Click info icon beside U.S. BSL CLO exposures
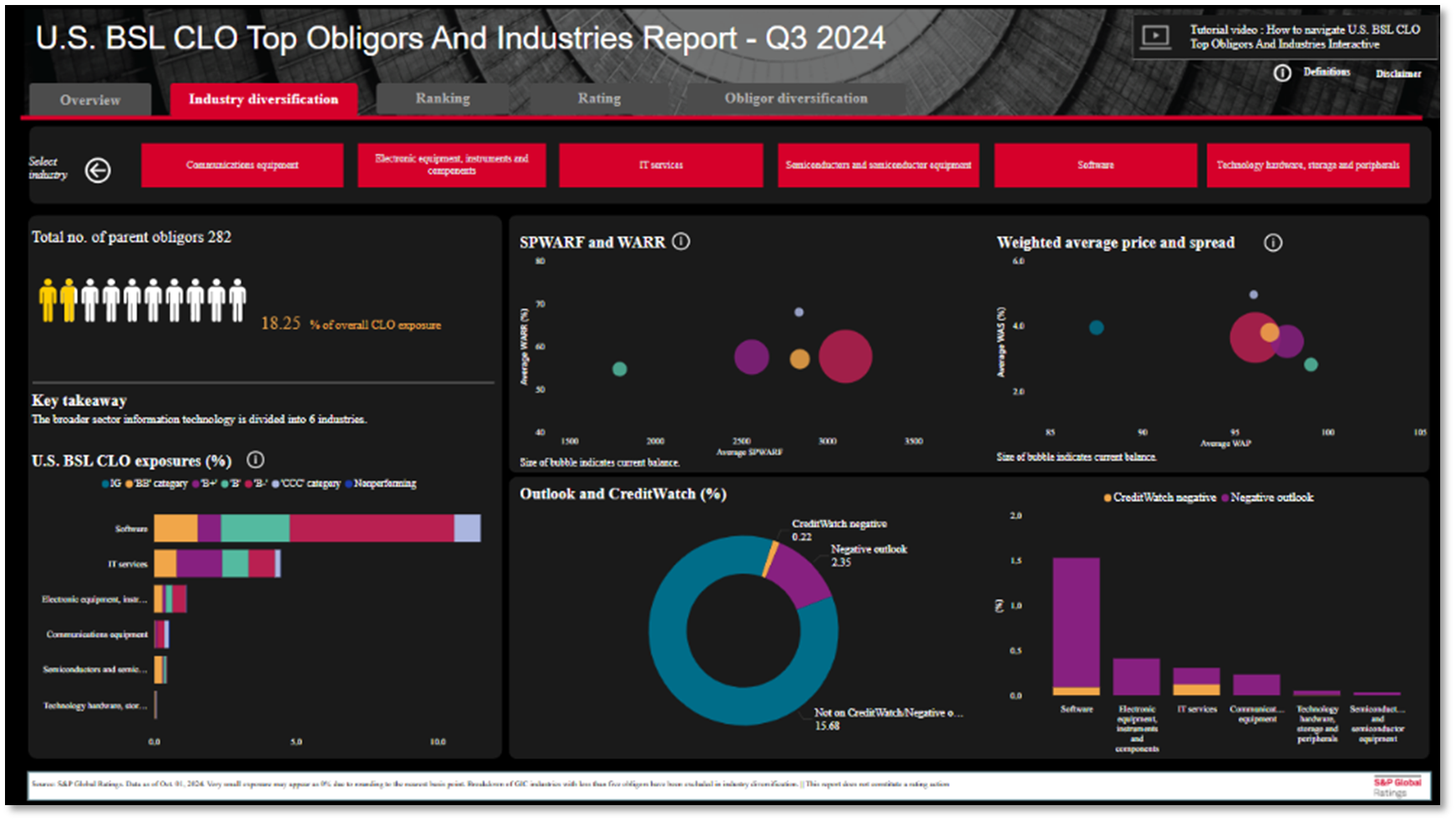 click(x=256, y=460)
